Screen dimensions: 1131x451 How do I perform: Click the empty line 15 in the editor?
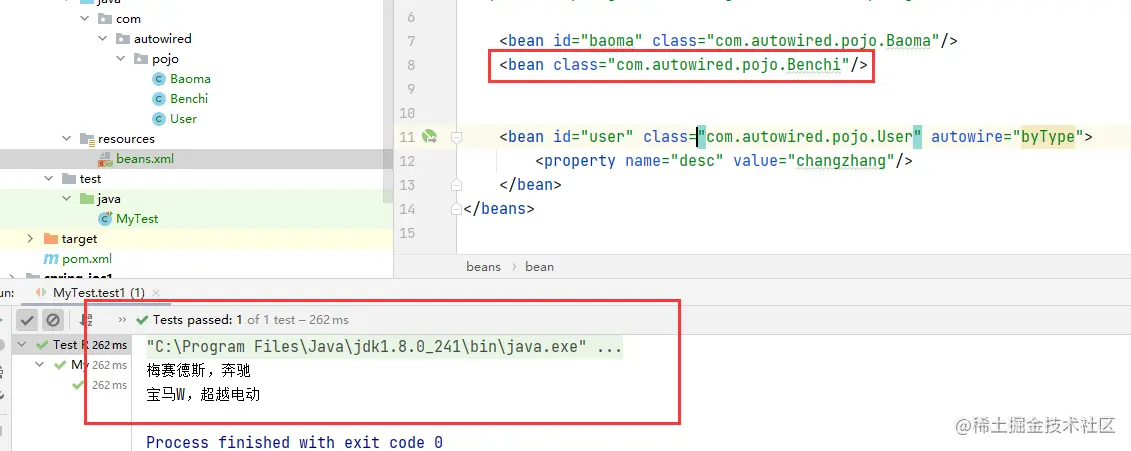click(x=793, y=233)
